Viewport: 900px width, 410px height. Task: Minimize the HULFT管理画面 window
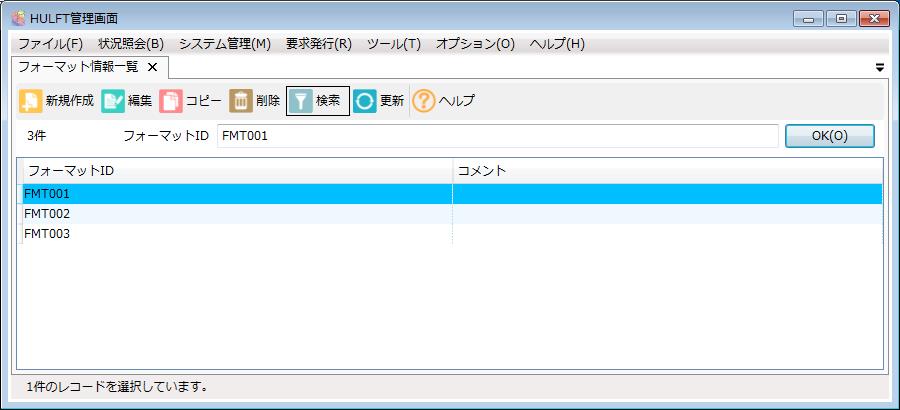click(809, 19)
